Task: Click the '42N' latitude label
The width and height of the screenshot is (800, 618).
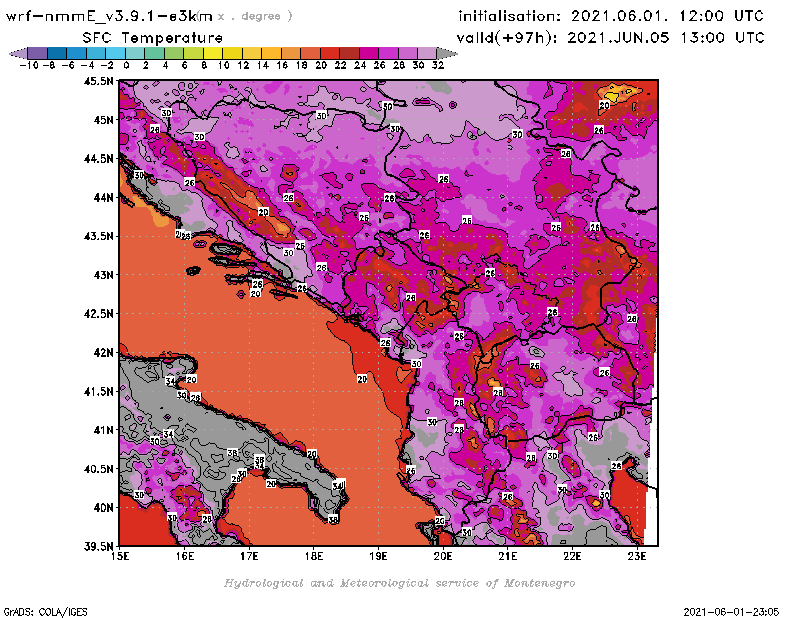Action: pyautogui.click(x=103, y=353)
